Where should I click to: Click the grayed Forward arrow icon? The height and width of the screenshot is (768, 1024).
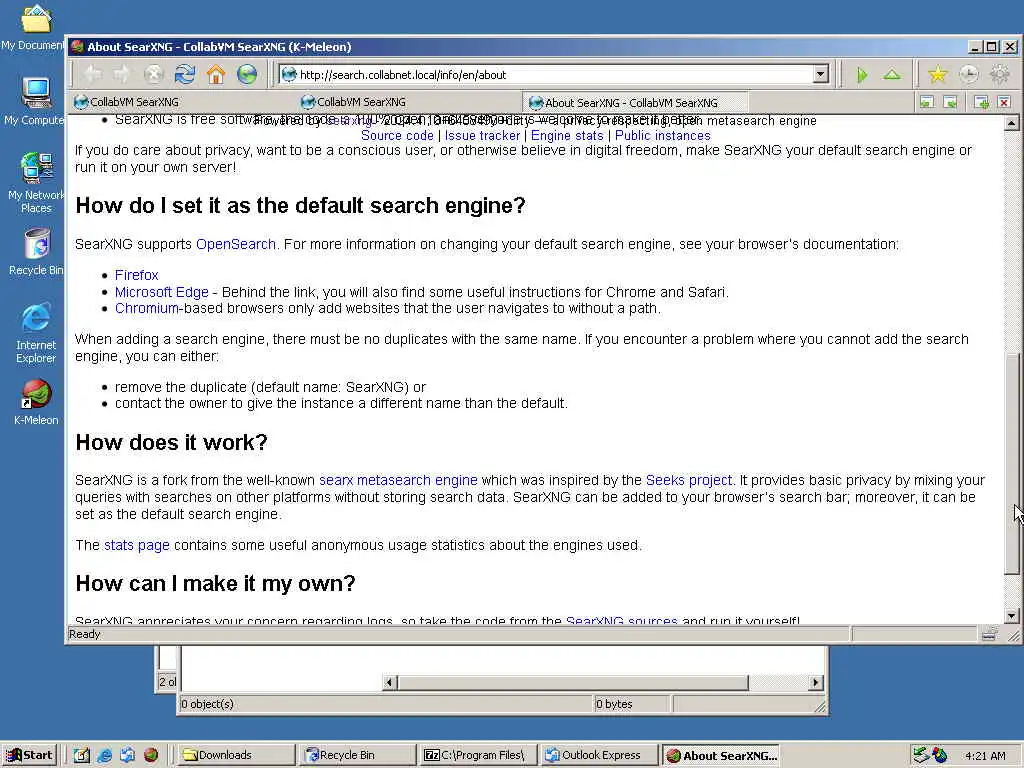[x=122, y=74]
